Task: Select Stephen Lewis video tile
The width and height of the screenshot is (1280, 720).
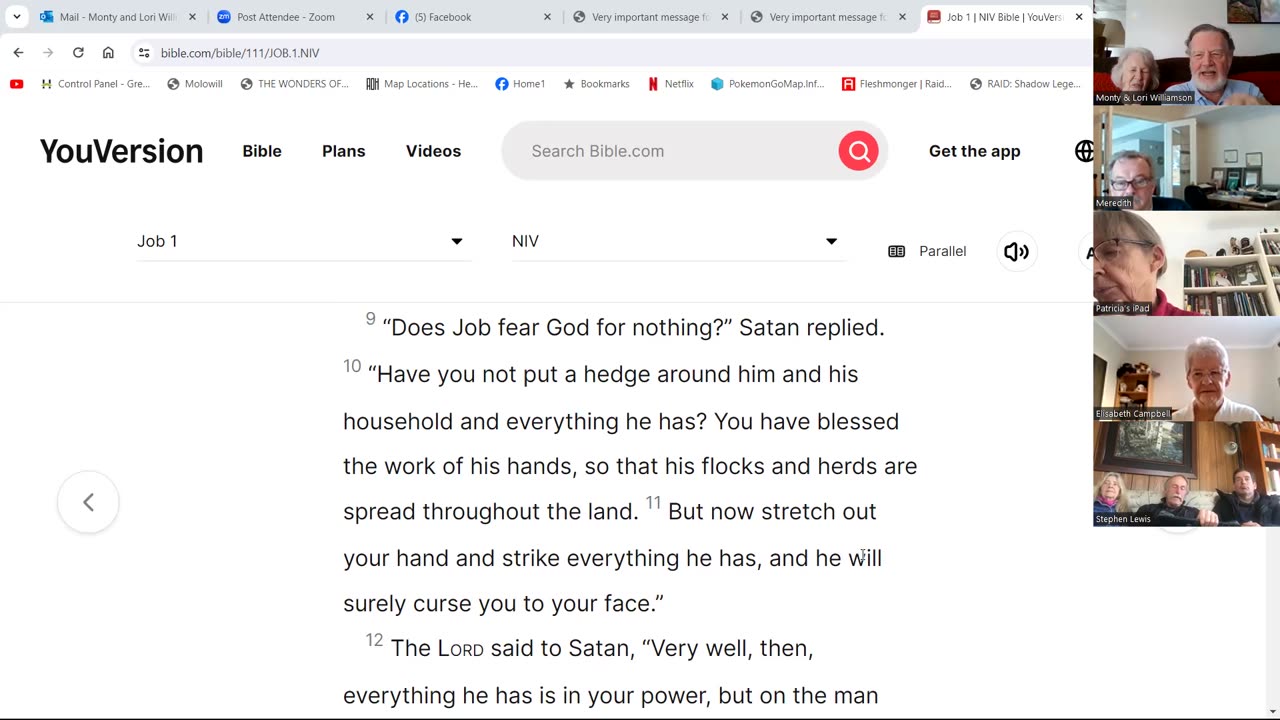Action: [x=1186, y=473]
